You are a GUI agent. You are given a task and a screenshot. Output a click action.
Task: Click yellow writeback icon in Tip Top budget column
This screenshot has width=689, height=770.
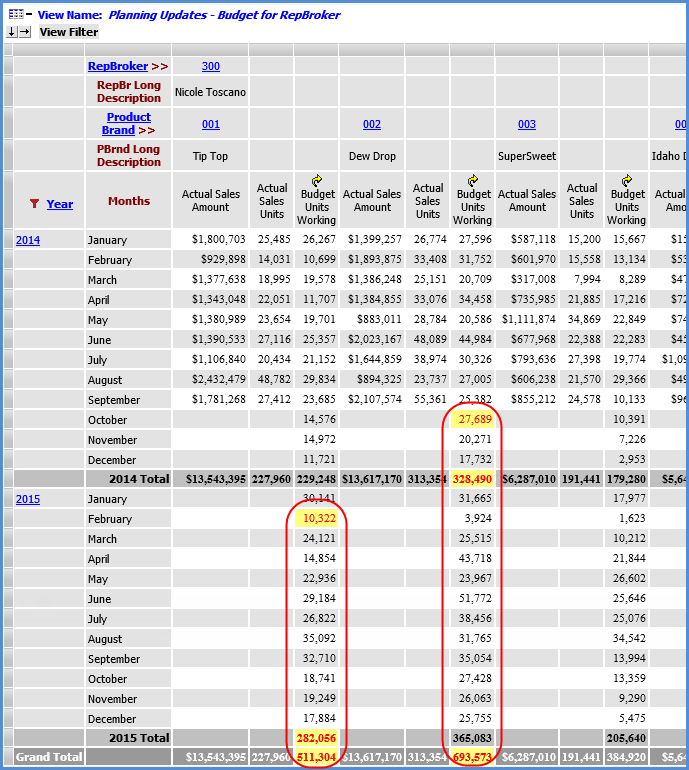(x=317, y=181)
